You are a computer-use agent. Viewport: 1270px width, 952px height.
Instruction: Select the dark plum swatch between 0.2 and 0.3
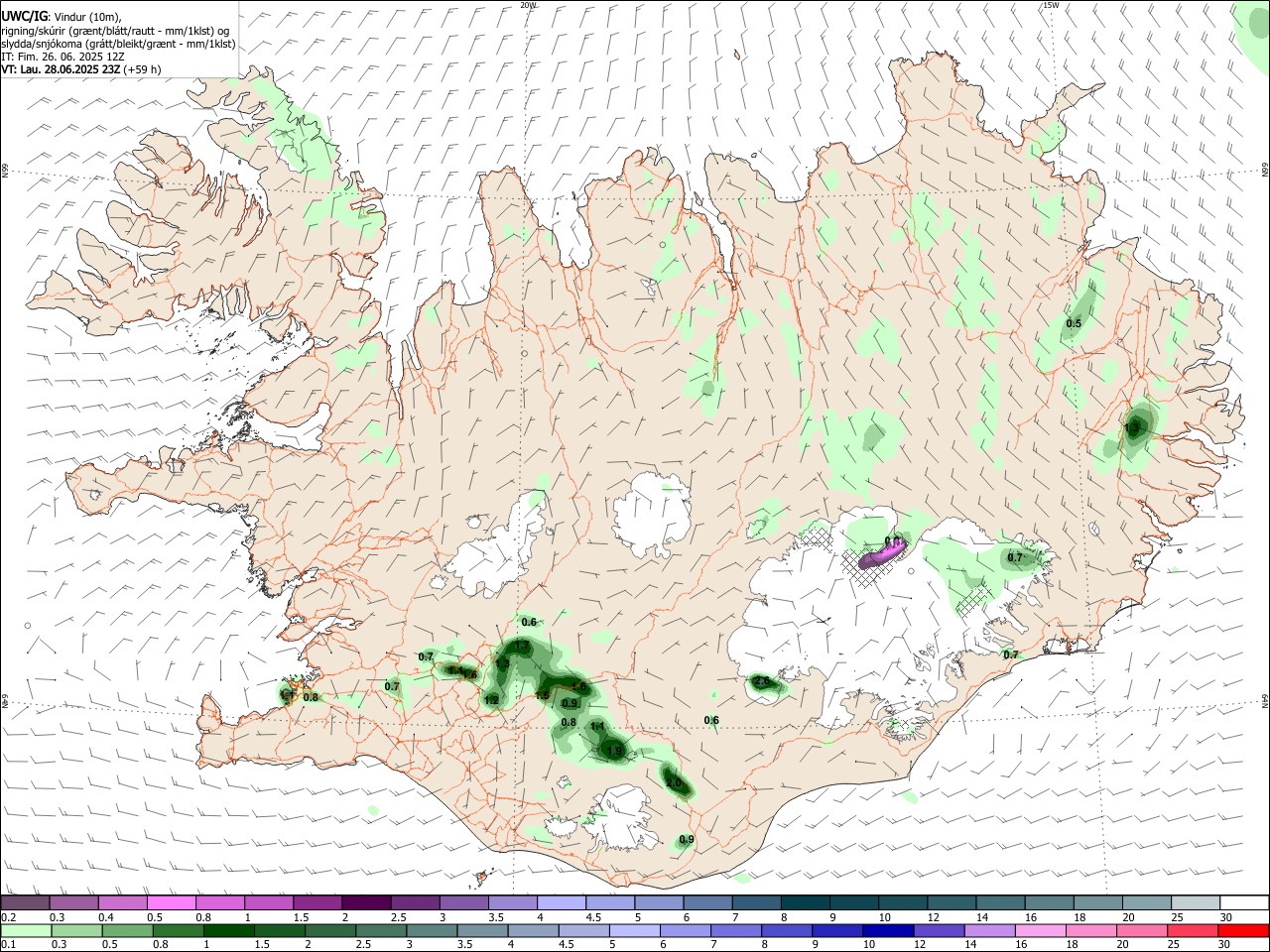(25, 902)
